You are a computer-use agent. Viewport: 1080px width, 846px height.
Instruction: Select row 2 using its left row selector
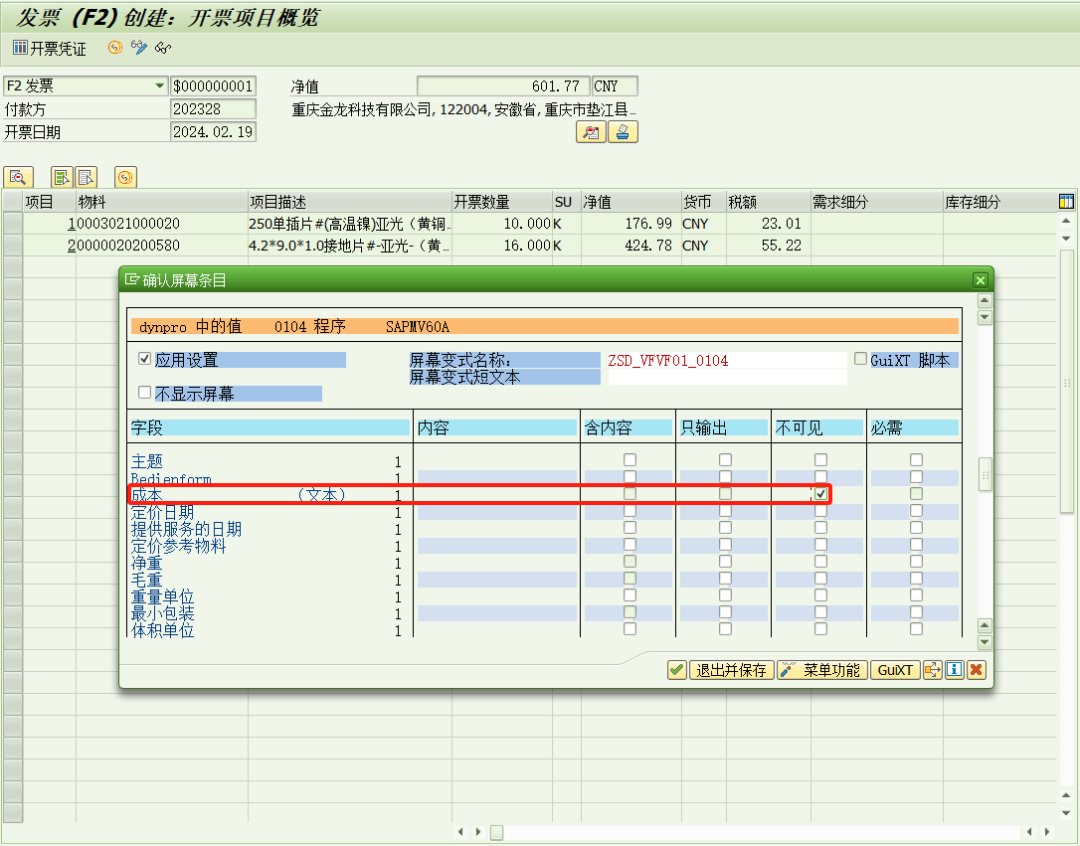point(12,245)
